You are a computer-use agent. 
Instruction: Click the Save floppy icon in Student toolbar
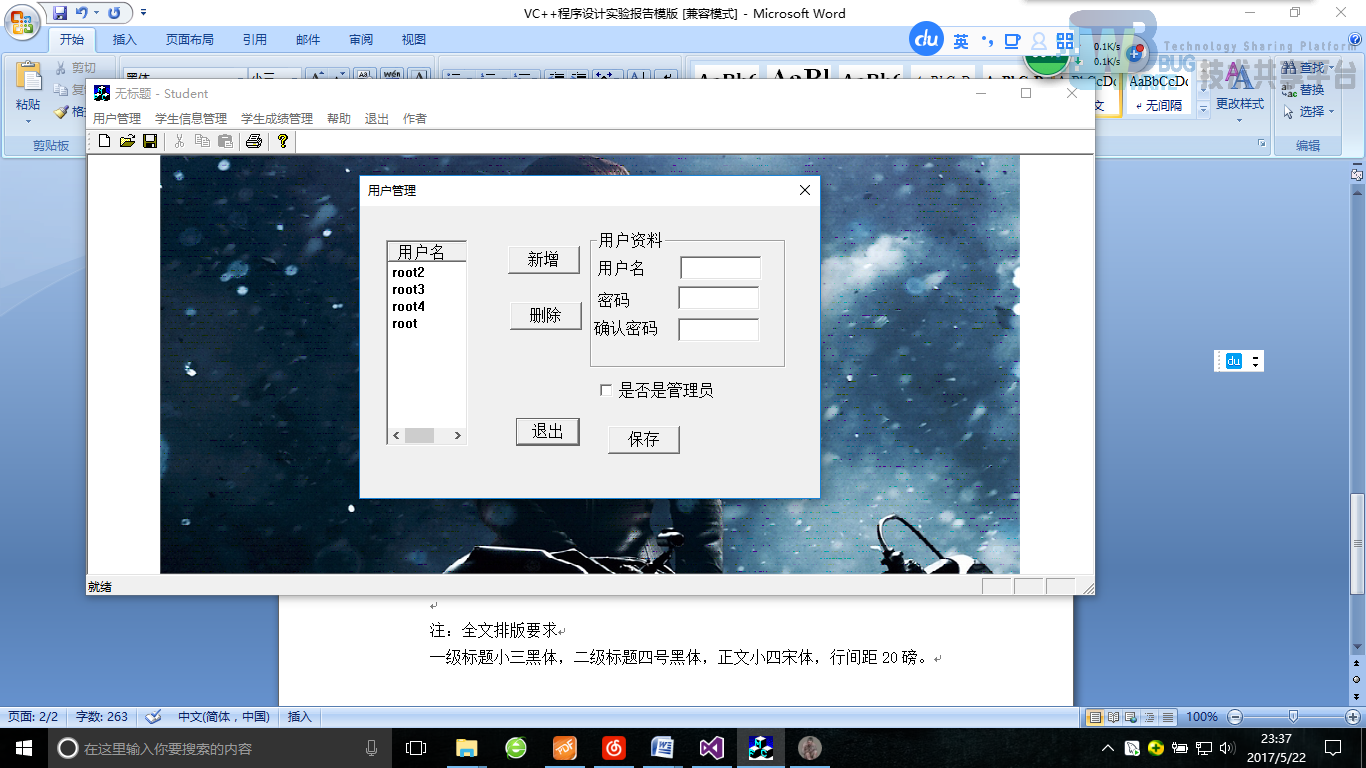pos(150,141)
